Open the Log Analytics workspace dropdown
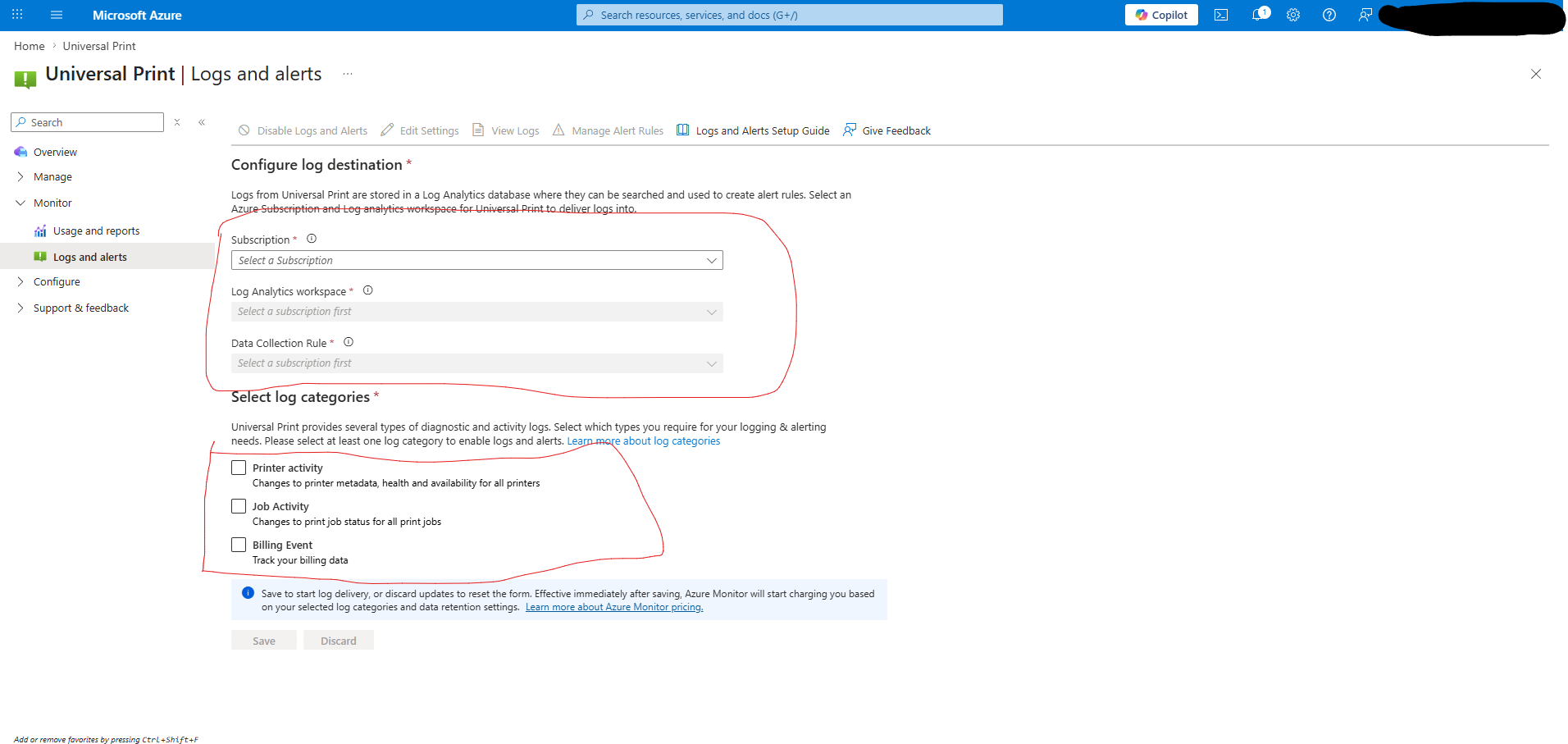1568x744 pixels. pos(477,312)
